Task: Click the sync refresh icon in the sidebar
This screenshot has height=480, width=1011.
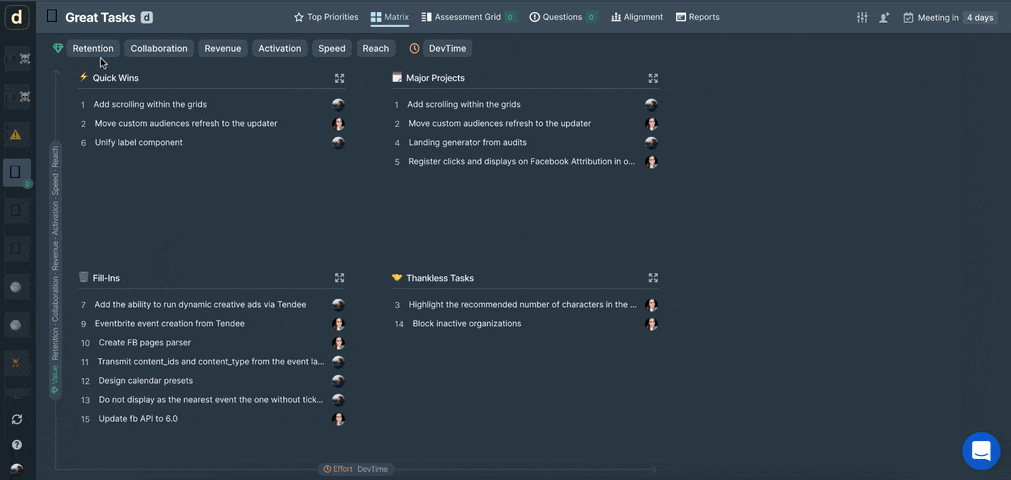Action: click(16, 419)
